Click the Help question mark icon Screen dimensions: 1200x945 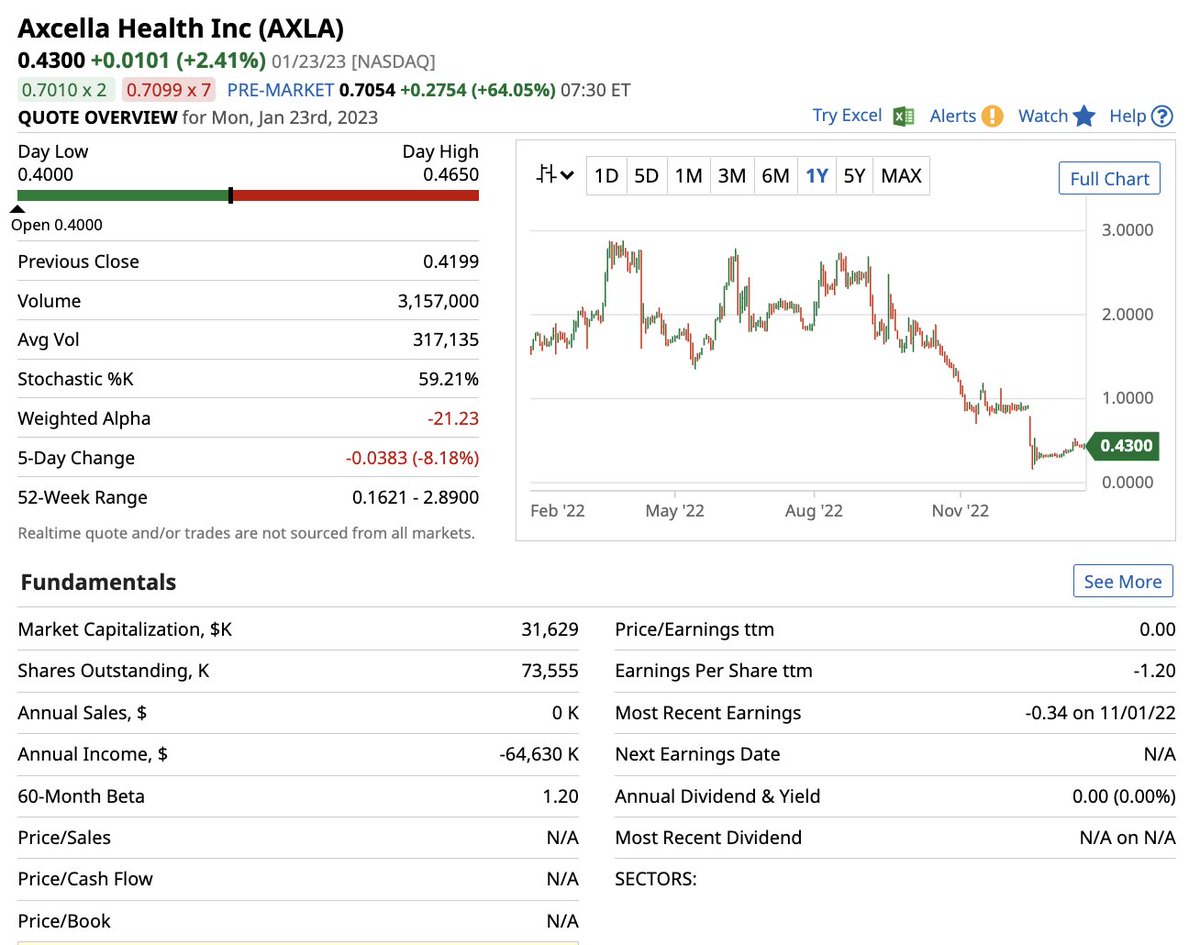click(1161, 116)
